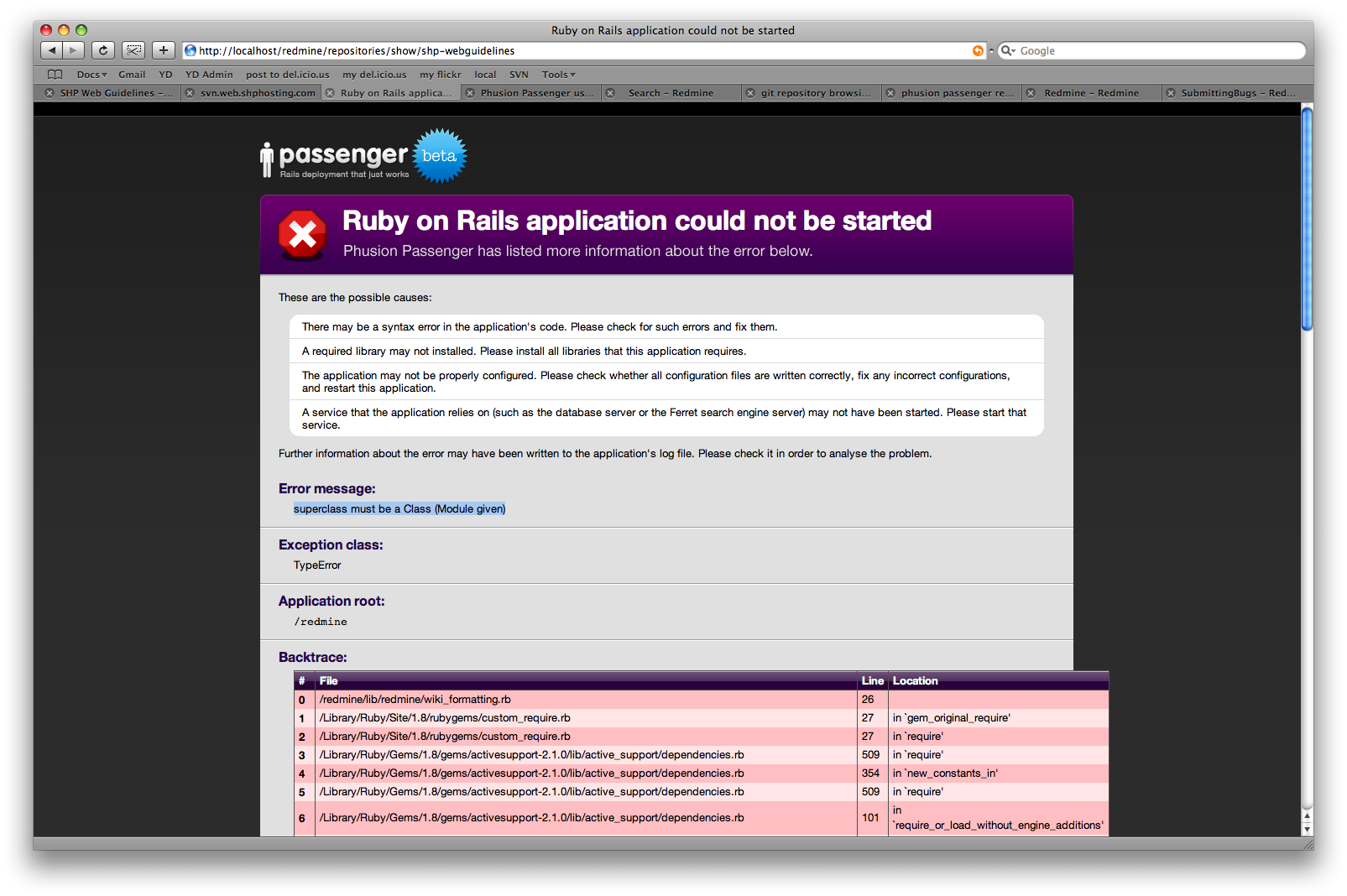Close the Phusion Passenger us... tab
The width and height of the screenshot is (1347, 896).
pyautogui.click(x=470, y=93)
